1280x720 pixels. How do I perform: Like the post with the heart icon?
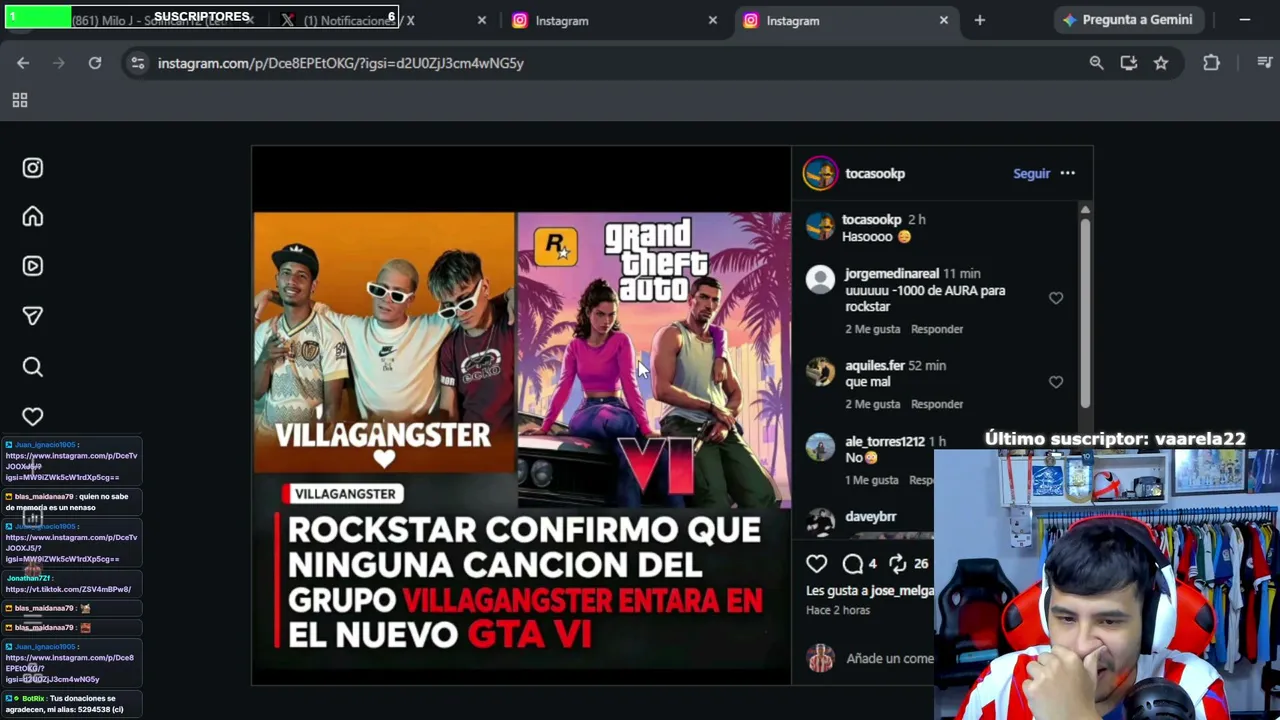817,564
